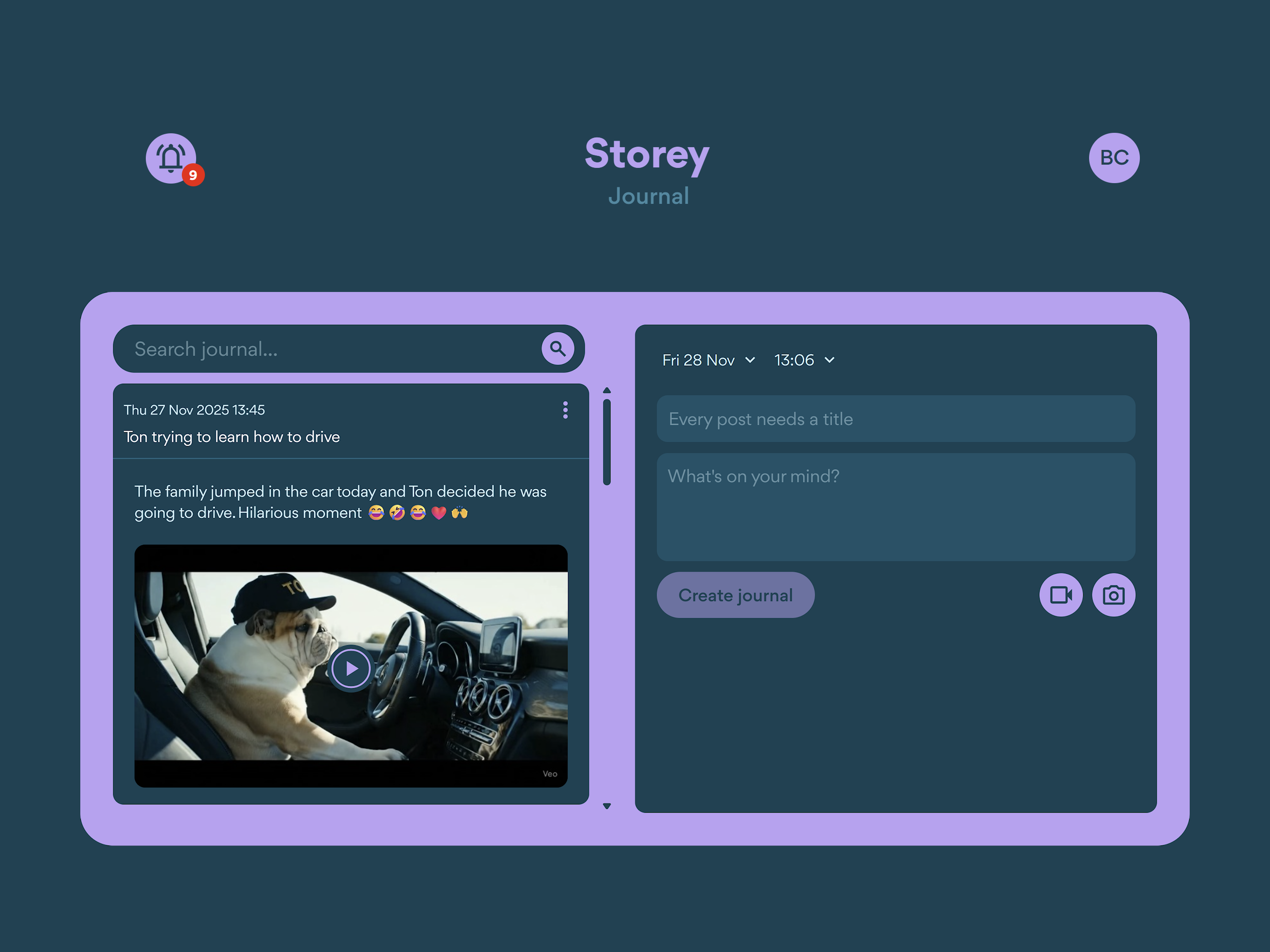Attach a photo with camera icon
Image resolution: width=1270 pixels, height=952 pixels.
click(1113, 595)
